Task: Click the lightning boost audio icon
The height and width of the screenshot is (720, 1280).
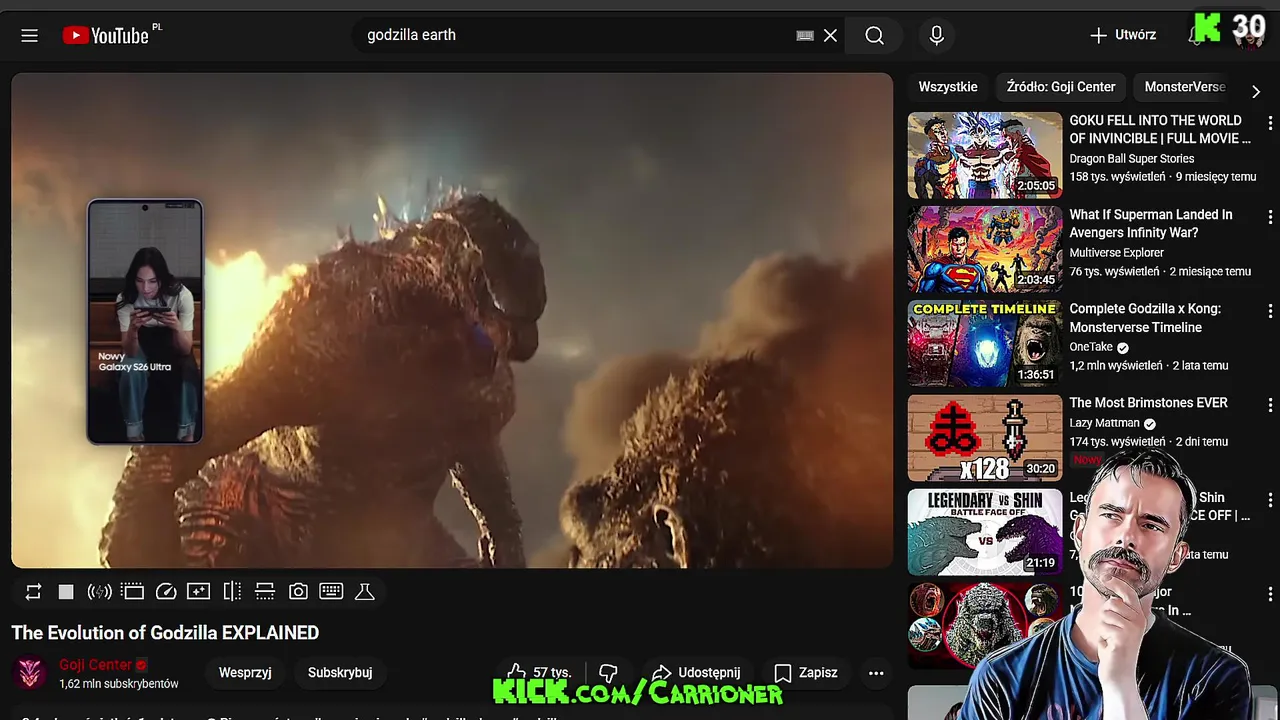Action: tap(99, 592)
